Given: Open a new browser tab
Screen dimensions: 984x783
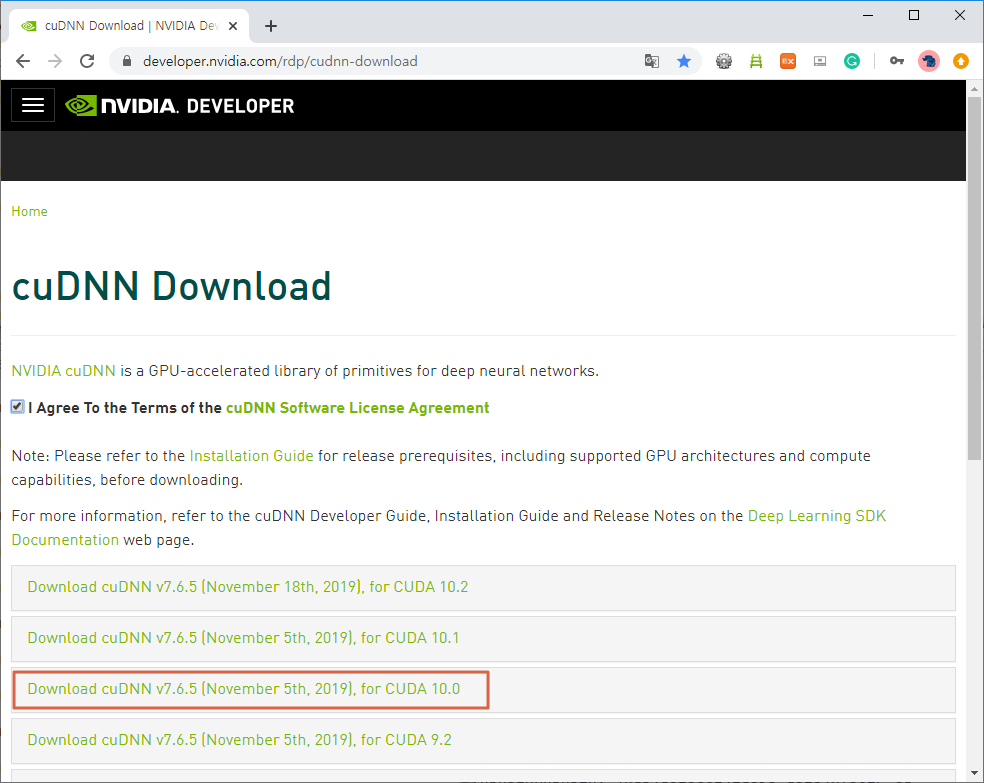Looking at the screenshot, I should 271,26.
